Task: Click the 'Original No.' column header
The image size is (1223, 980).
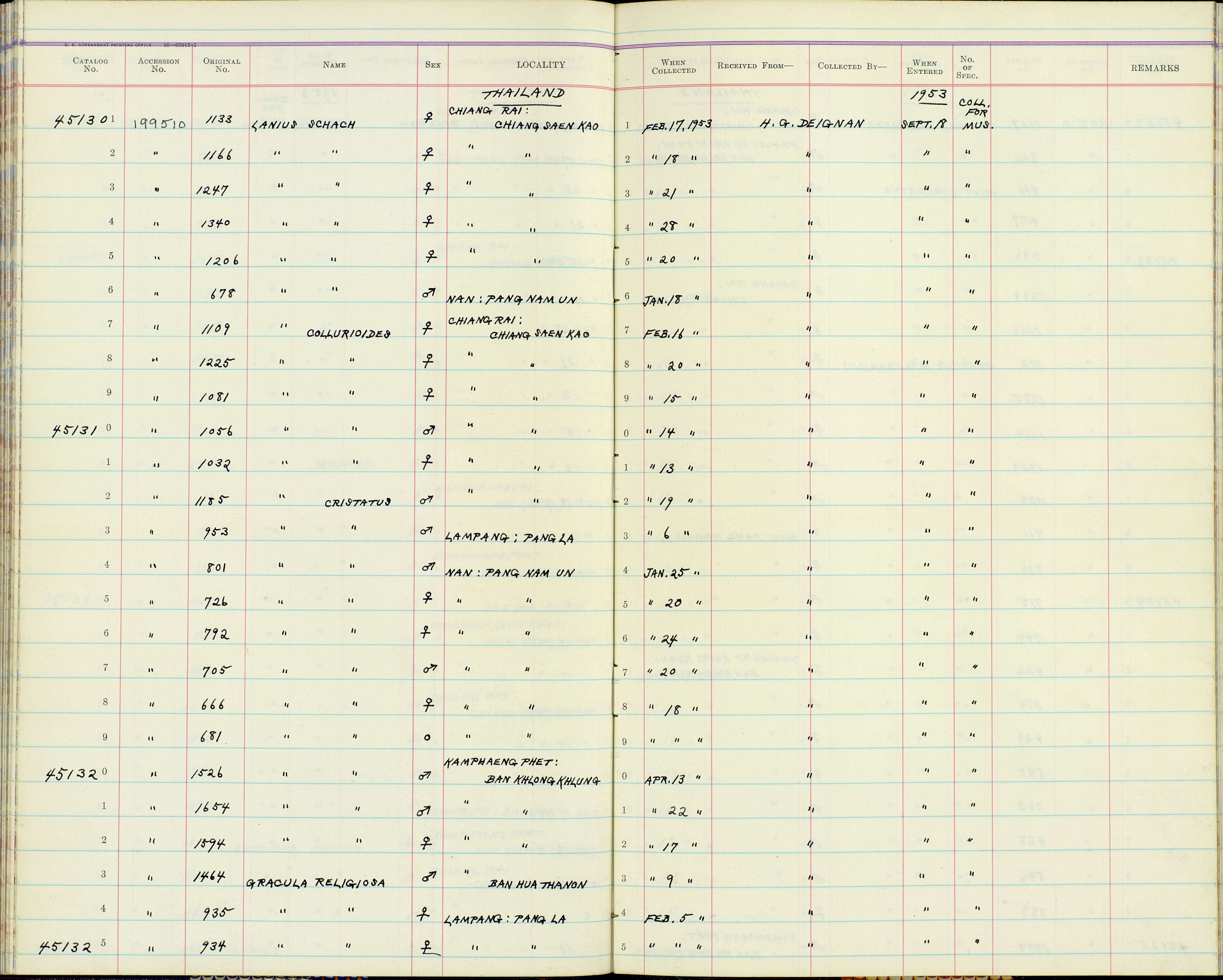Action: pyautogui.click(x=222, y=65)
